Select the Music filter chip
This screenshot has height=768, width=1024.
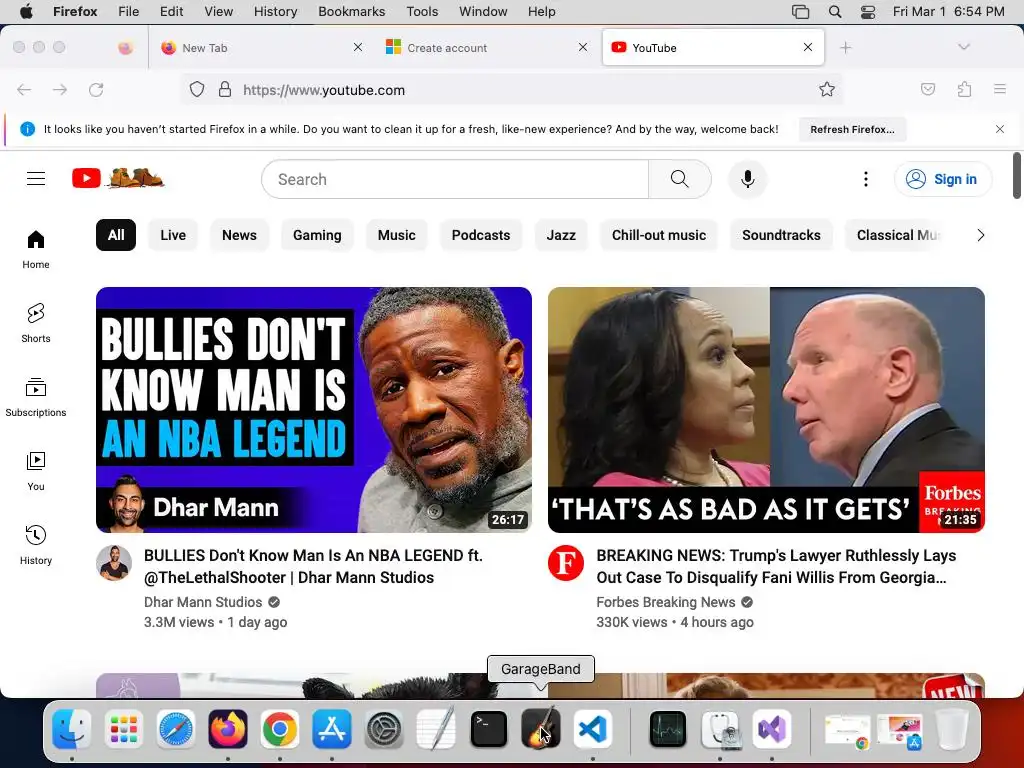pos(396,235)
